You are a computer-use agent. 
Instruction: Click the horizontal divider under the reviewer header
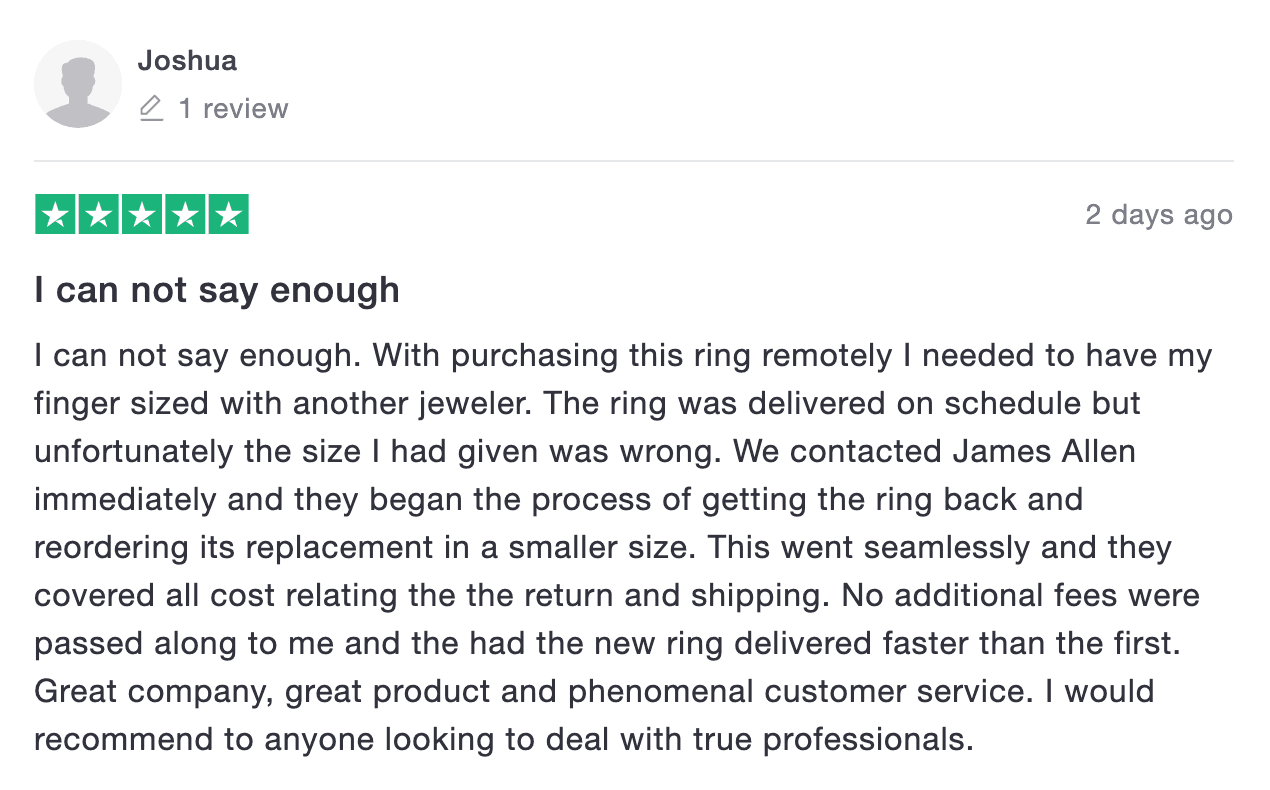pos(633,161)
